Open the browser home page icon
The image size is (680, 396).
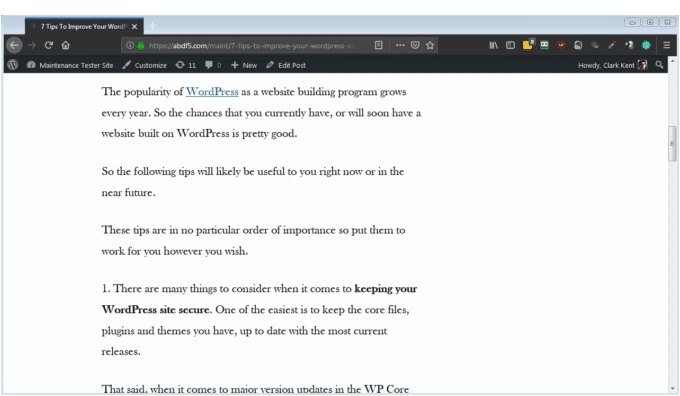coord(65,45)
